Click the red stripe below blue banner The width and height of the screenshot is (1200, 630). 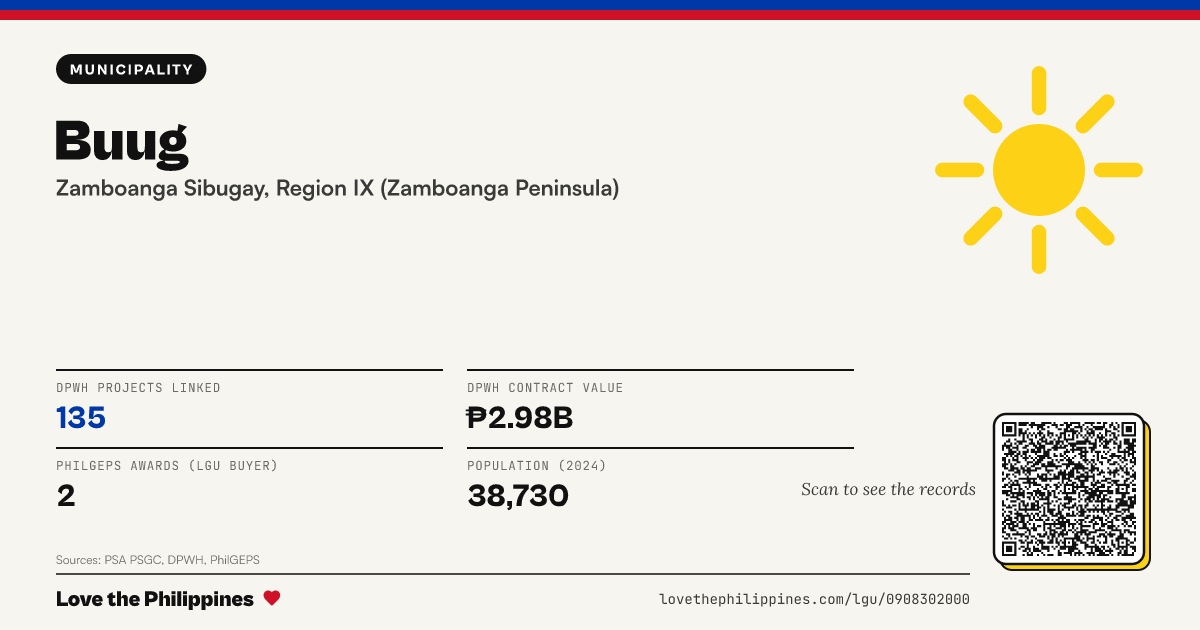click(600, 15)
